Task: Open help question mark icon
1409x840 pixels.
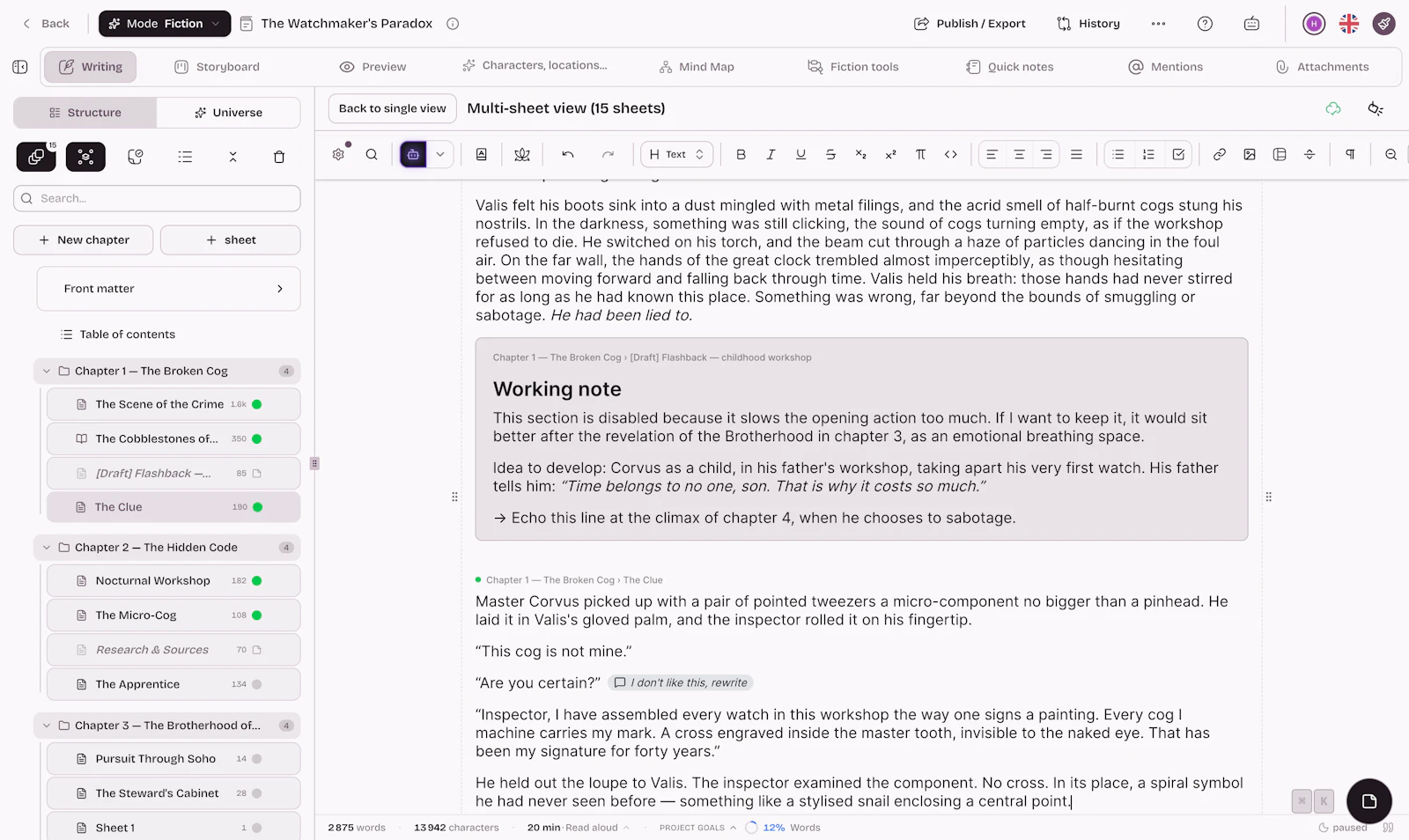Action: coord(1205,24)
